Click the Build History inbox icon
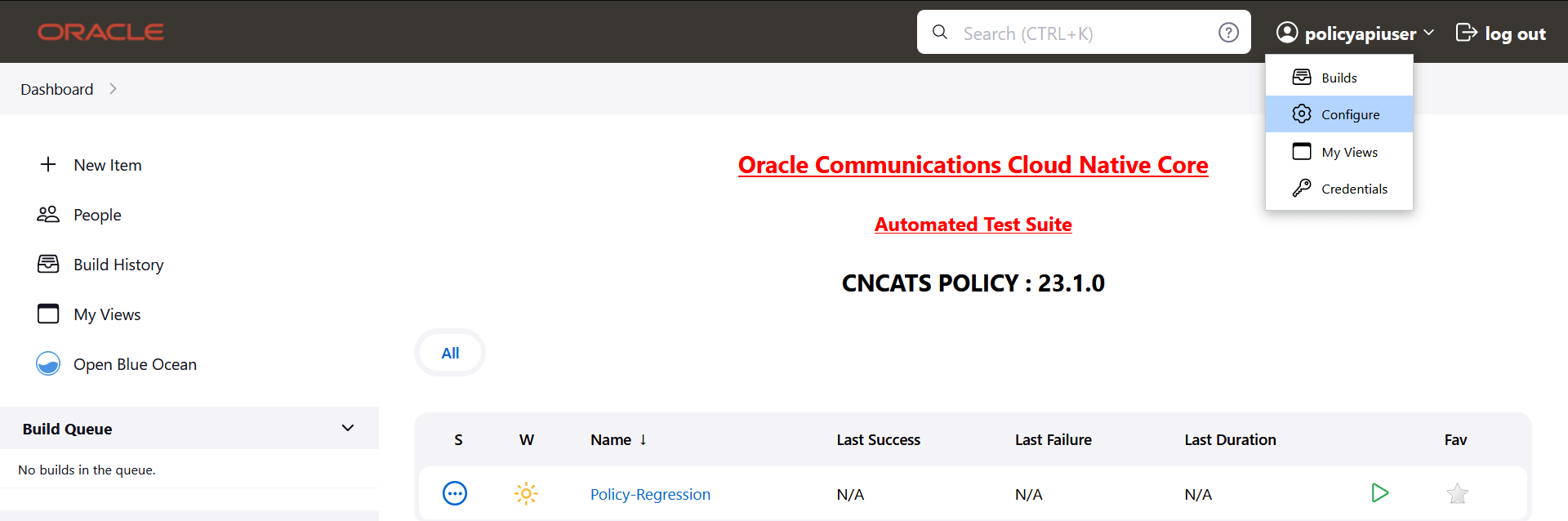The height and width of the screenshot is (521, 1568). pyautogui.click(x=48, y=264)
